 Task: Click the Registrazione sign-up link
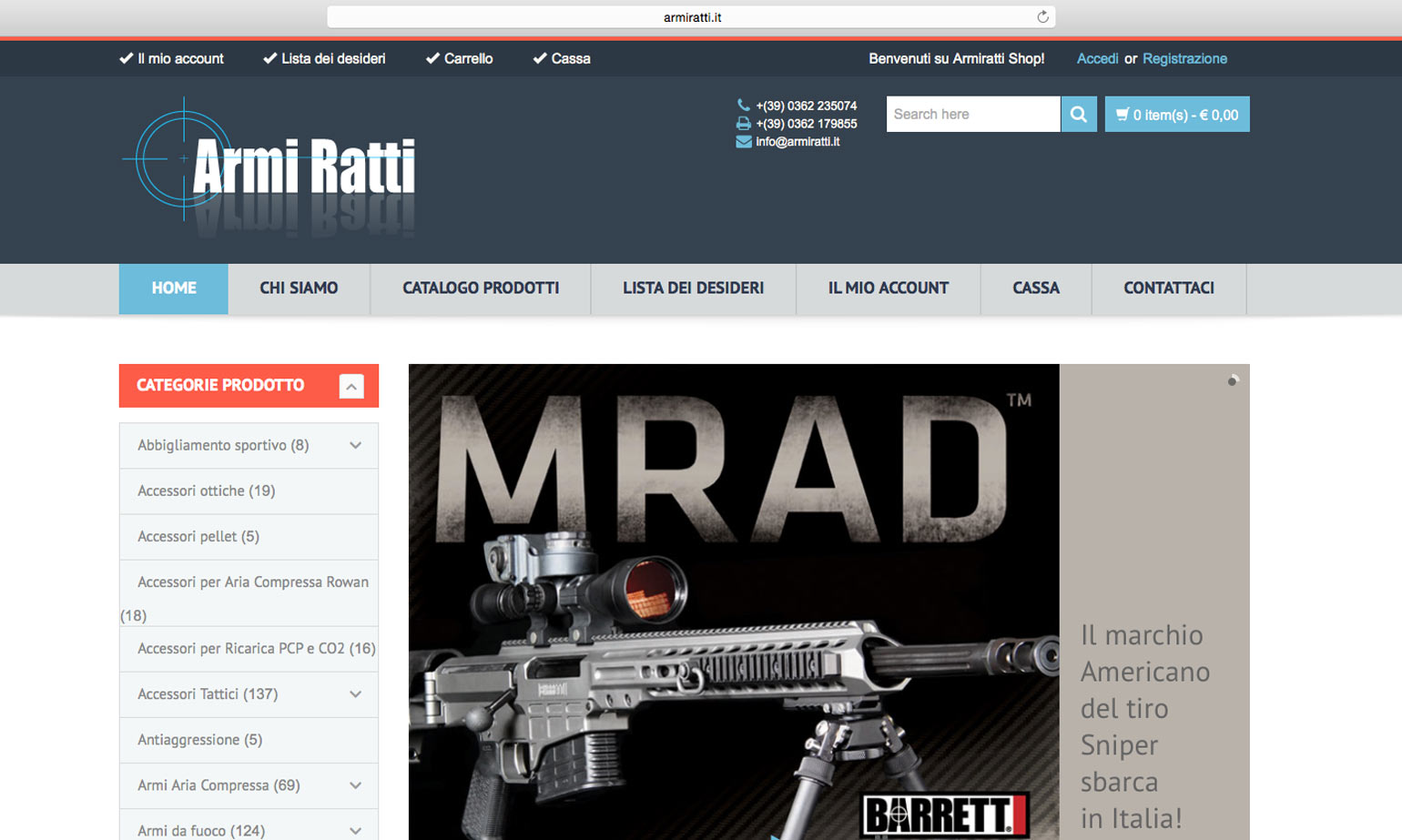click(1184, 59)
